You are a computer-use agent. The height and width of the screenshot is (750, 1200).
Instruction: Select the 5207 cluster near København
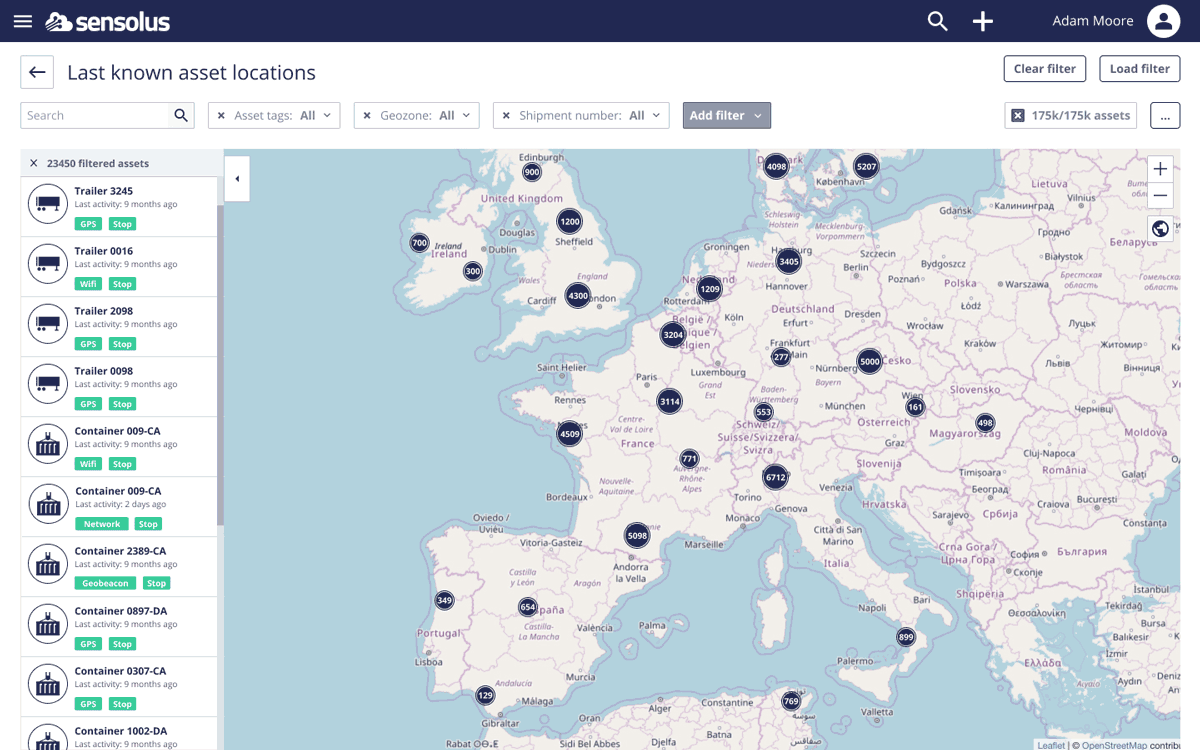tap(866, 166)
